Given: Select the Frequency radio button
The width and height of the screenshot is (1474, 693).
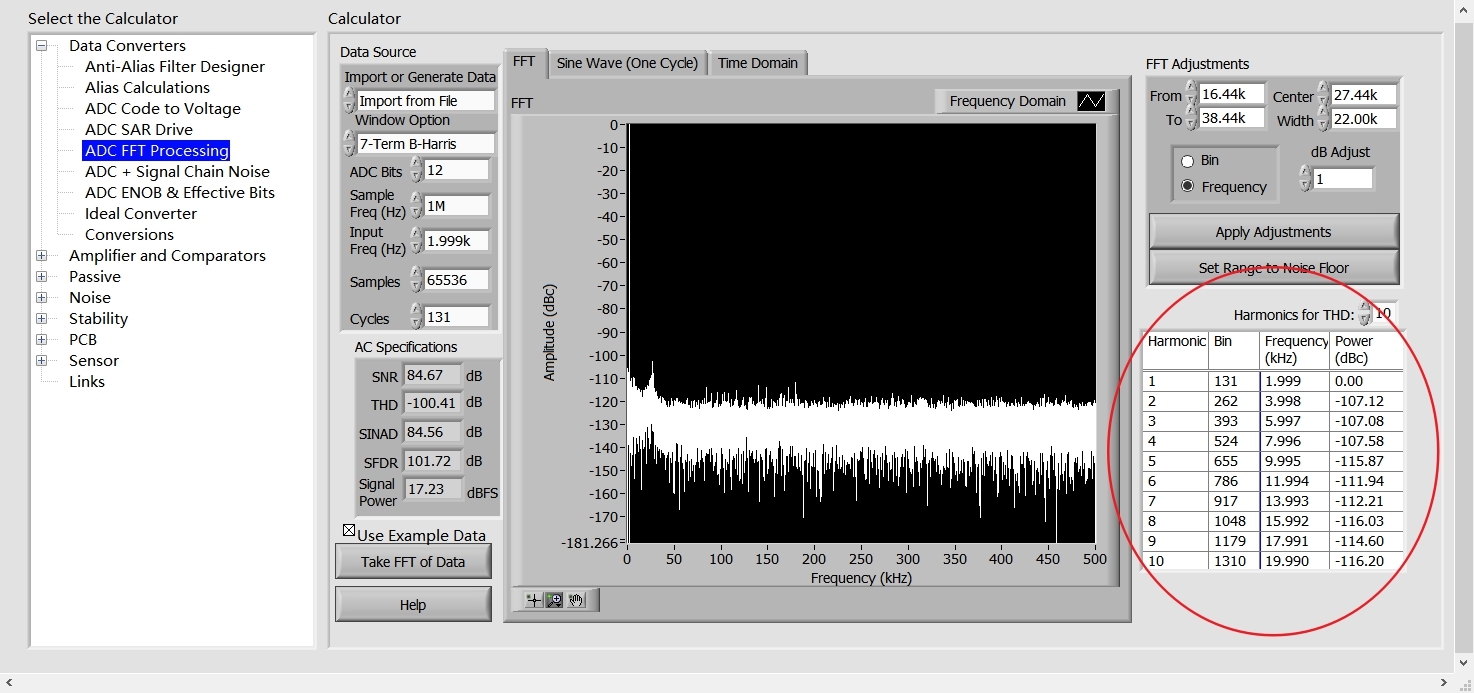Looking at the screenshot, I should click(1188, 187).
